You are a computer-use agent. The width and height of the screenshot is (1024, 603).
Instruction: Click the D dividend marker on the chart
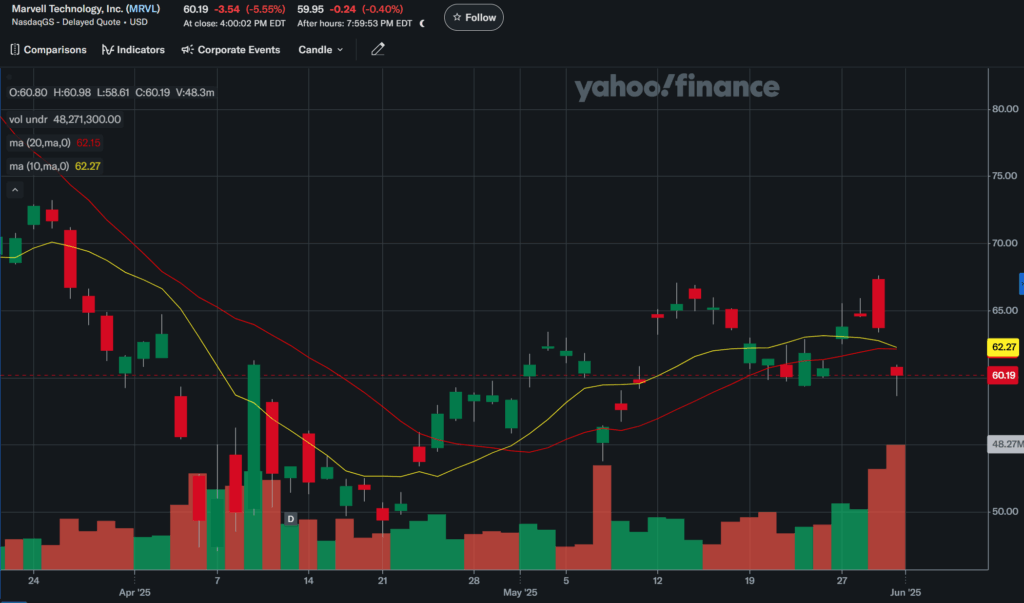[x=291, y=519]
